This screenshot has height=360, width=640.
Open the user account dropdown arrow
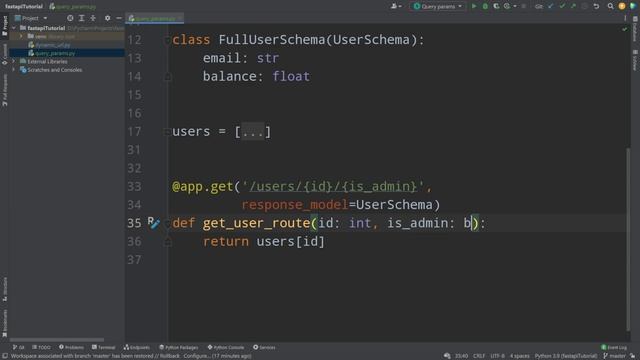point(400,6)
